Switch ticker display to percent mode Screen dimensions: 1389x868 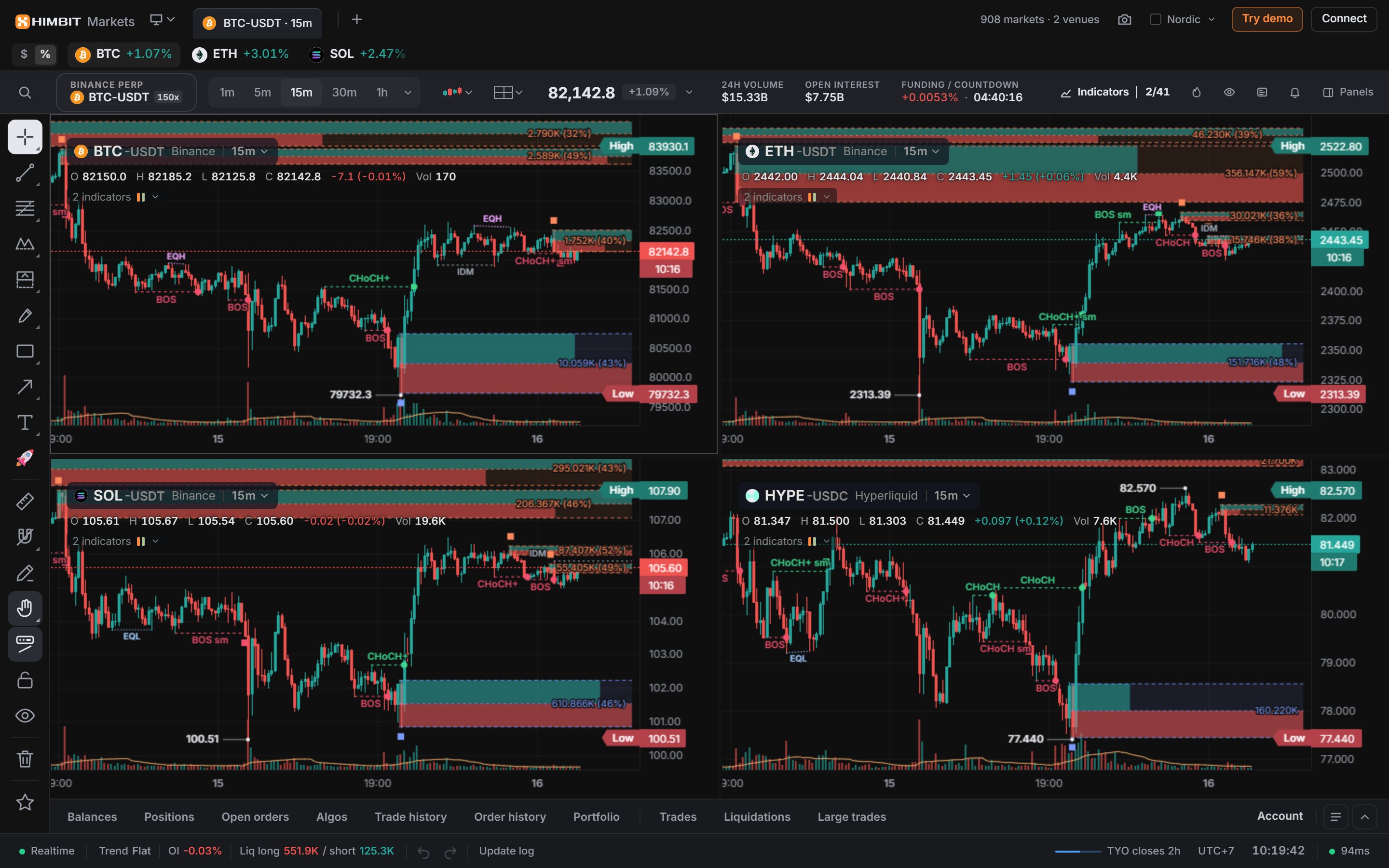pos(45,54)
